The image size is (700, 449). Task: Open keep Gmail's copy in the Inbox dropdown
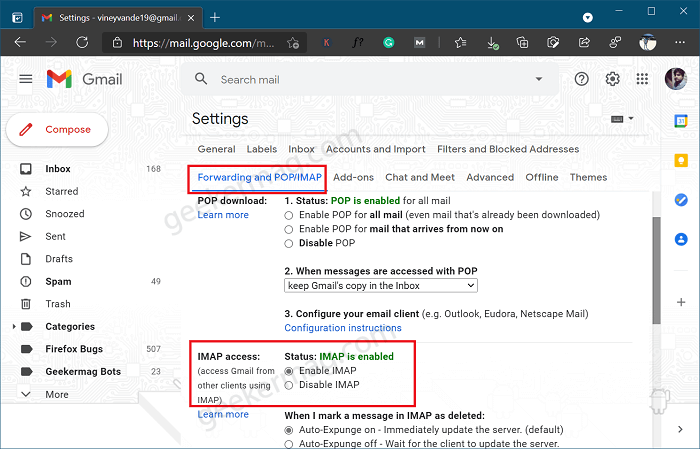381,286
